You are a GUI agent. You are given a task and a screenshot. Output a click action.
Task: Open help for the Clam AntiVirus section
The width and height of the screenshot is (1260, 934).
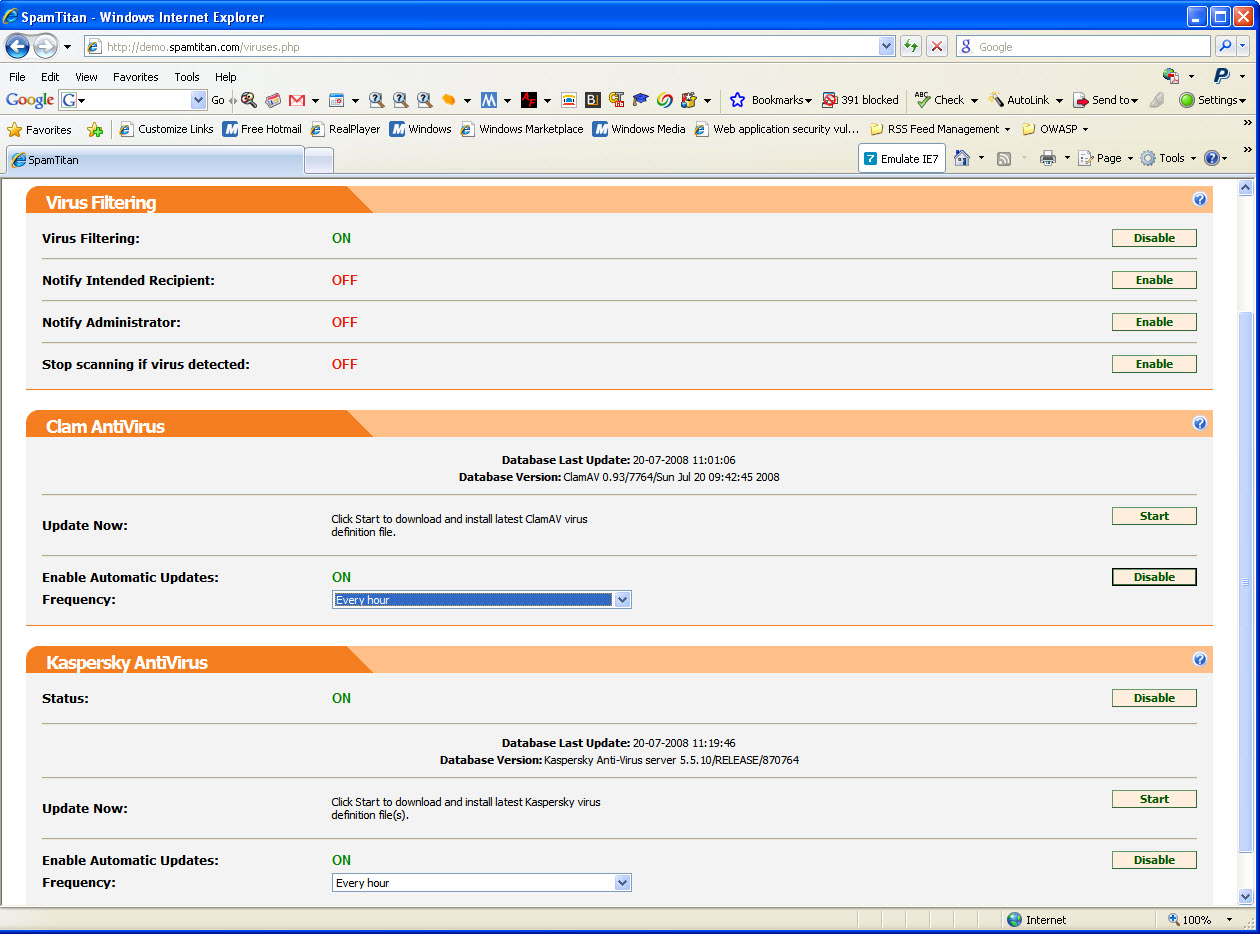click(1199, 424)
